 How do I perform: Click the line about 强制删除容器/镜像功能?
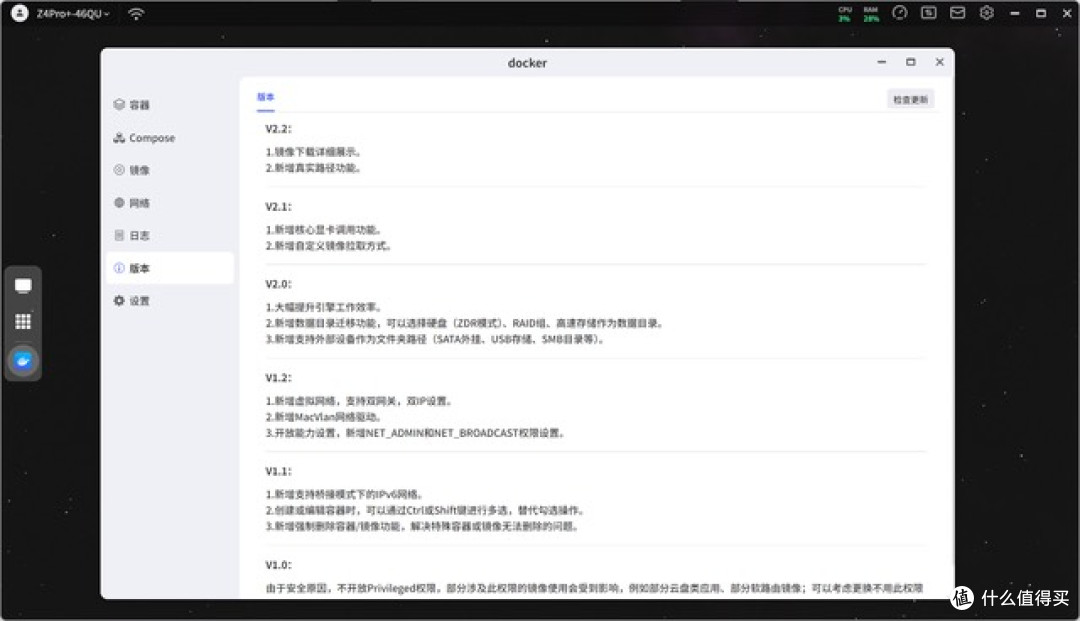pyautogui.click(x=423, y=526)
